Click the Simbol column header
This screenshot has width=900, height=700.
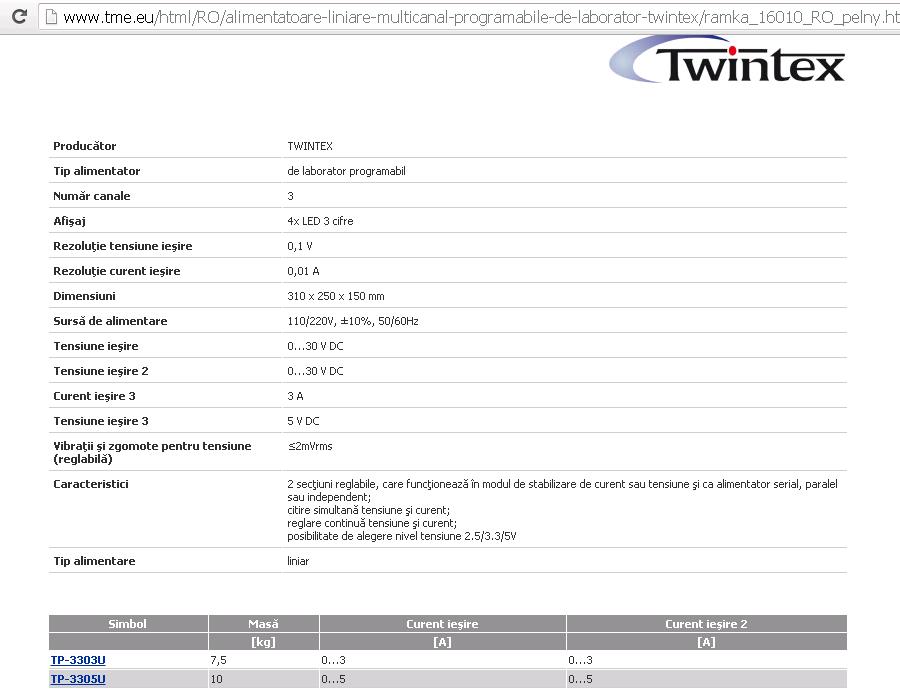coord(127,624)
